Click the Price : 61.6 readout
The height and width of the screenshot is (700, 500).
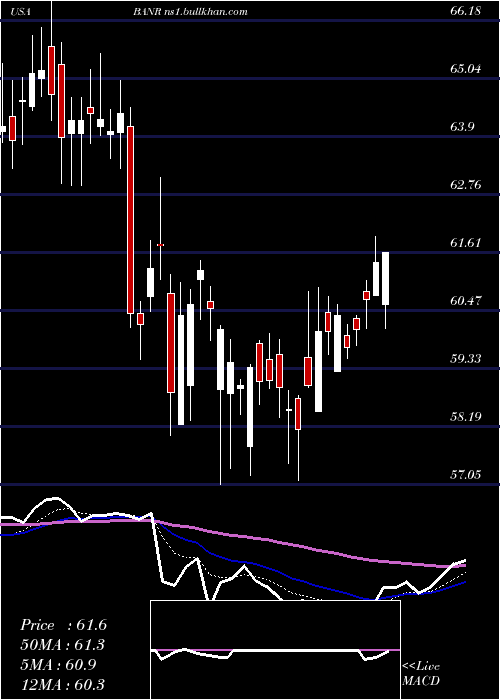click(63, 625)
